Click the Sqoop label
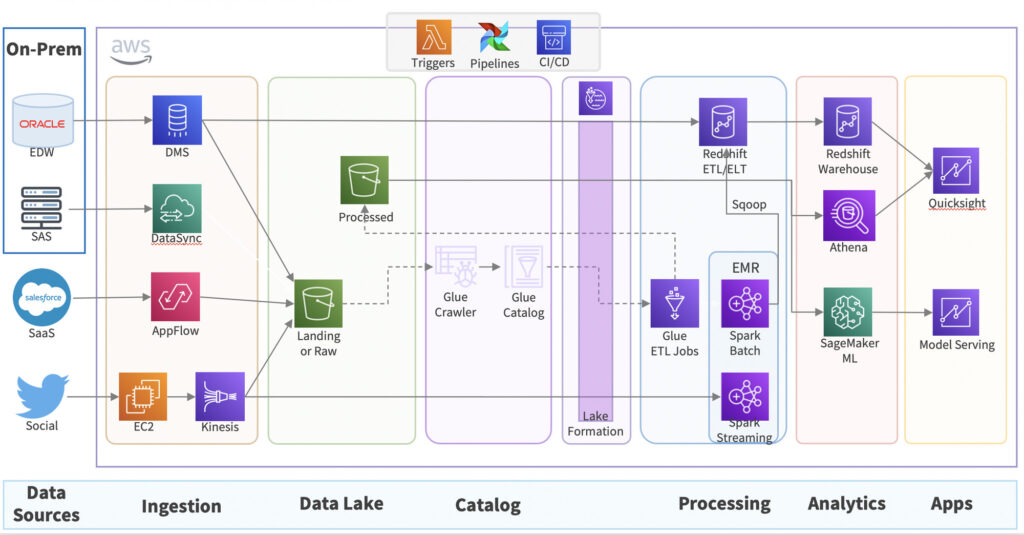Viewport: 1024px width, 535px height. pos(748,204)
